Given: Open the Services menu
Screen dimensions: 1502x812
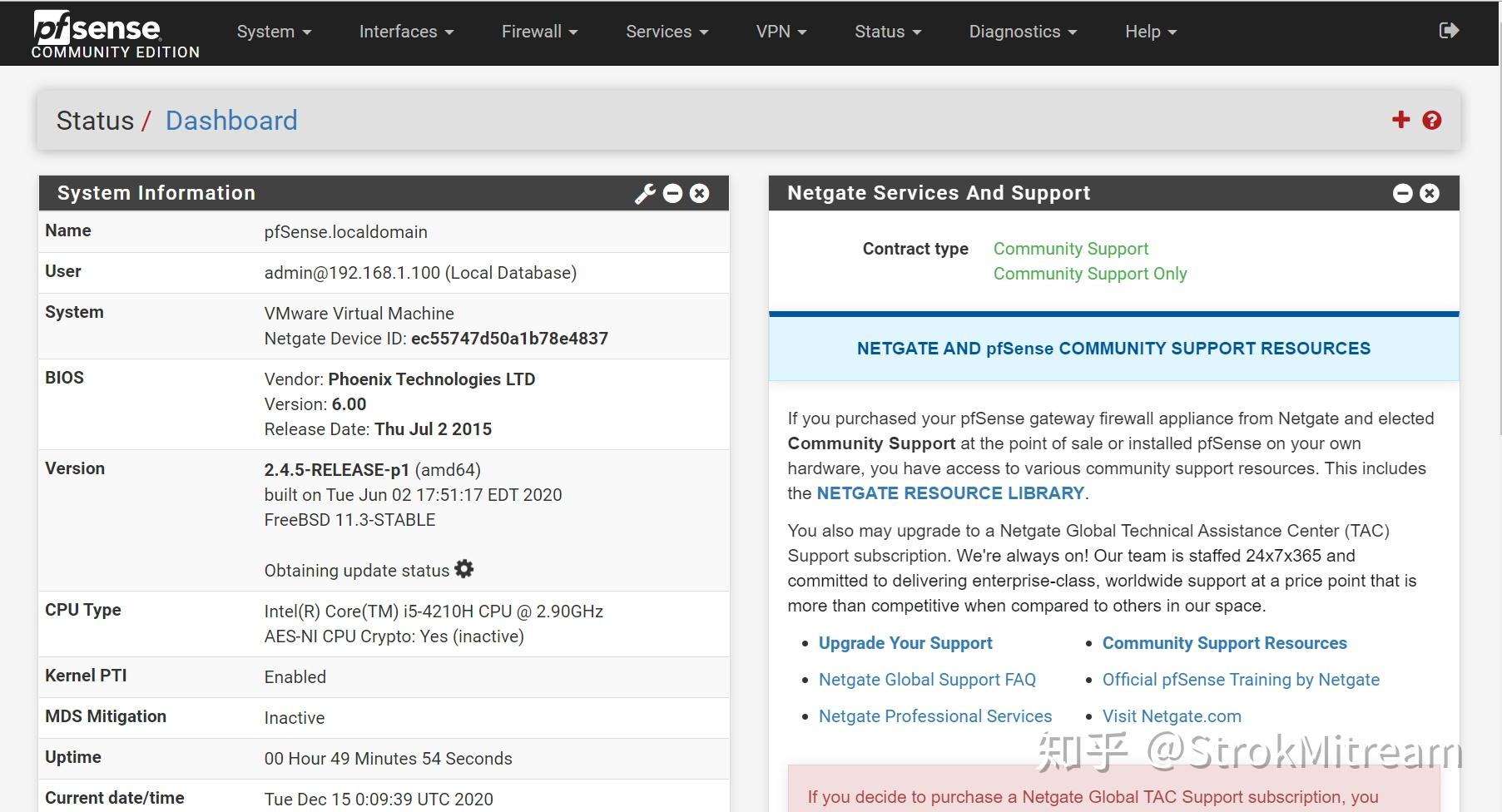Looking at the screenshot, I should pyautogui.click(x=666, y=31).
